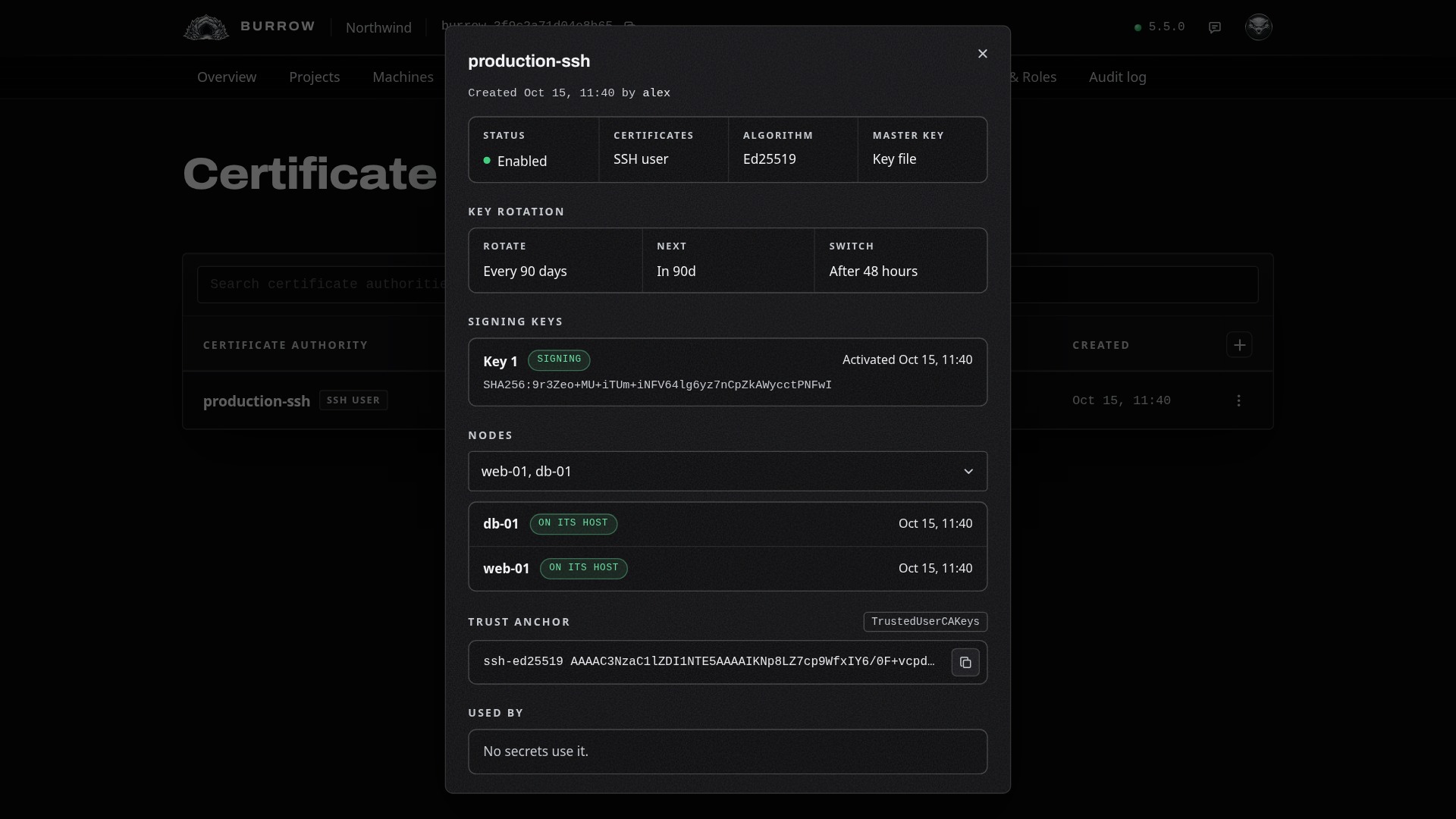Click the ON ITS HOST badge for web-01
1456x819 pixels.
click(584, 568)
